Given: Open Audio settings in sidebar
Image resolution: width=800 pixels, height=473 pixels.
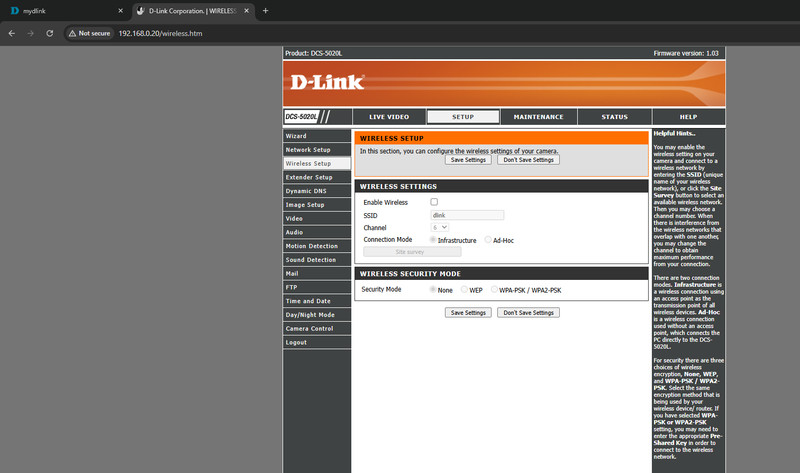Looking at the screenshot, I should pyautogui.click(x=317, y=232).
